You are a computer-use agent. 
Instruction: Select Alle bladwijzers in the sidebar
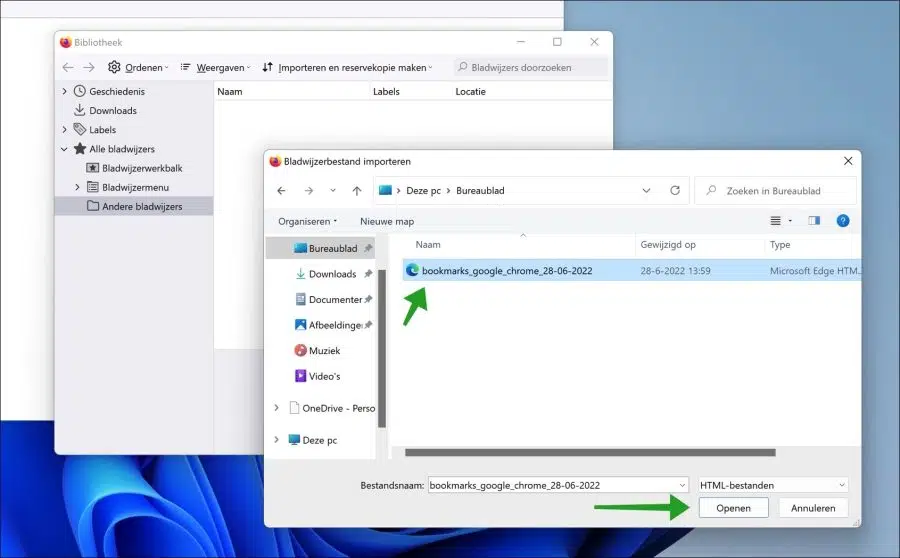click(122, 149)
